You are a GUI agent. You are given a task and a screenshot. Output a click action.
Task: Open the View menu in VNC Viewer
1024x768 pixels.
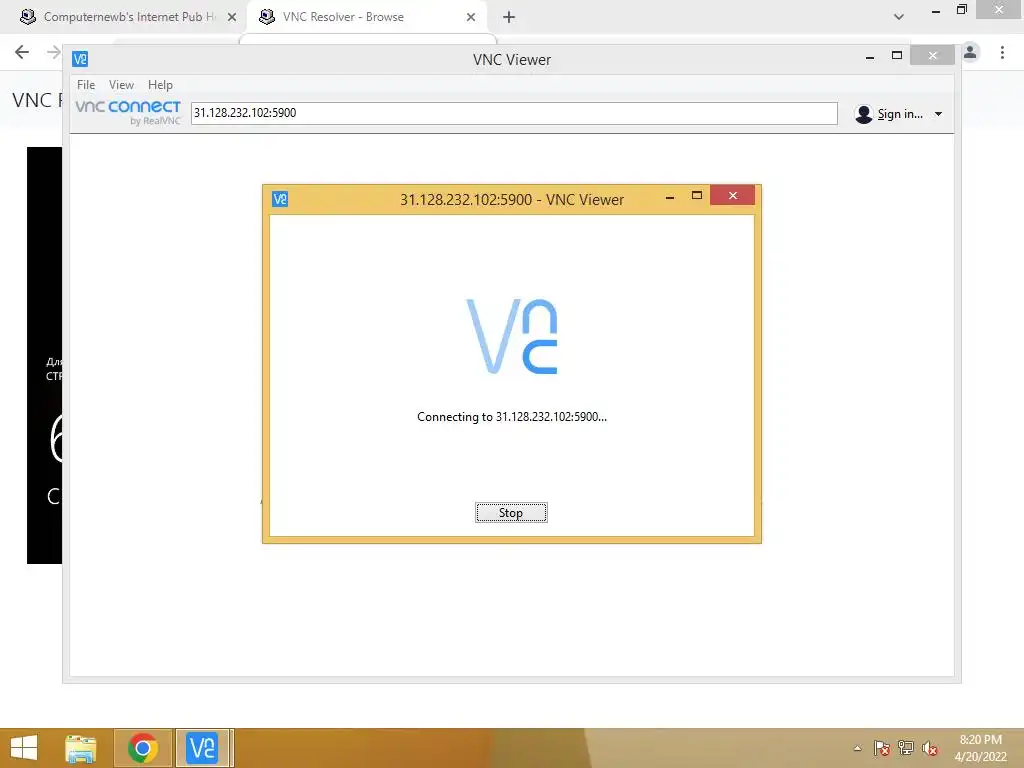pyautogui.click(x=121, y=85)
